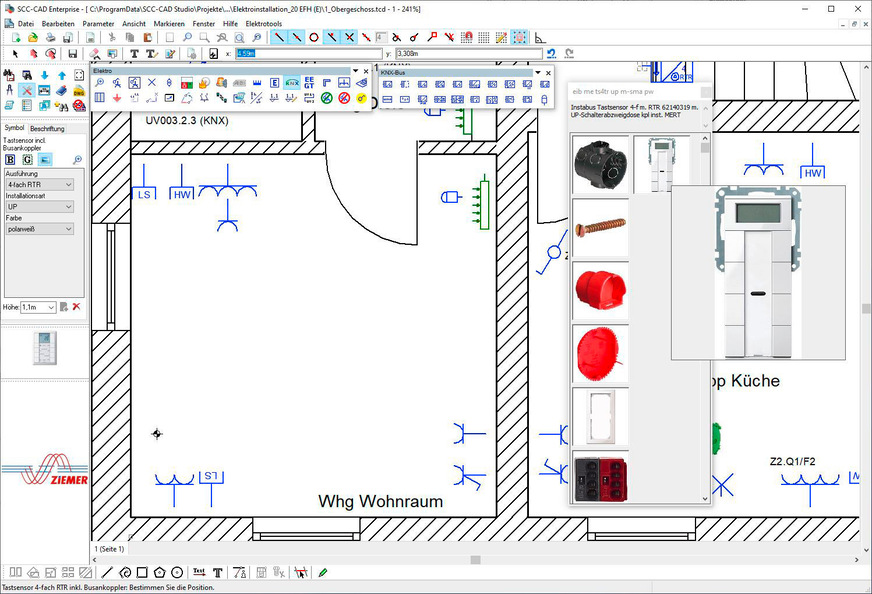Select the arrow pointer tool
The image size is (872, 594).
click(x=15, y=53)
